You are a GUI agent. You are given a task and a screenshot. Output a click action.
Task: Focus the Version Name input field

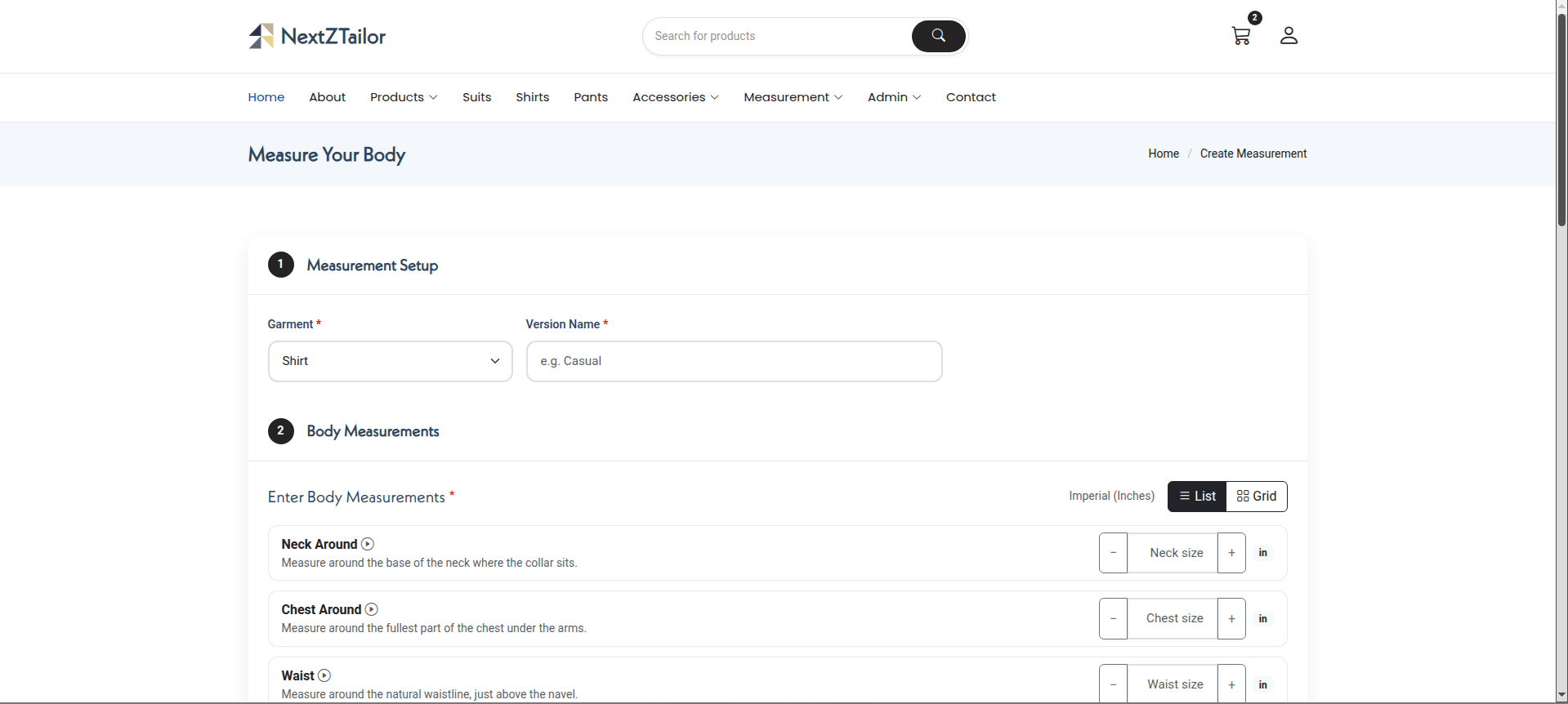point(735,361)
